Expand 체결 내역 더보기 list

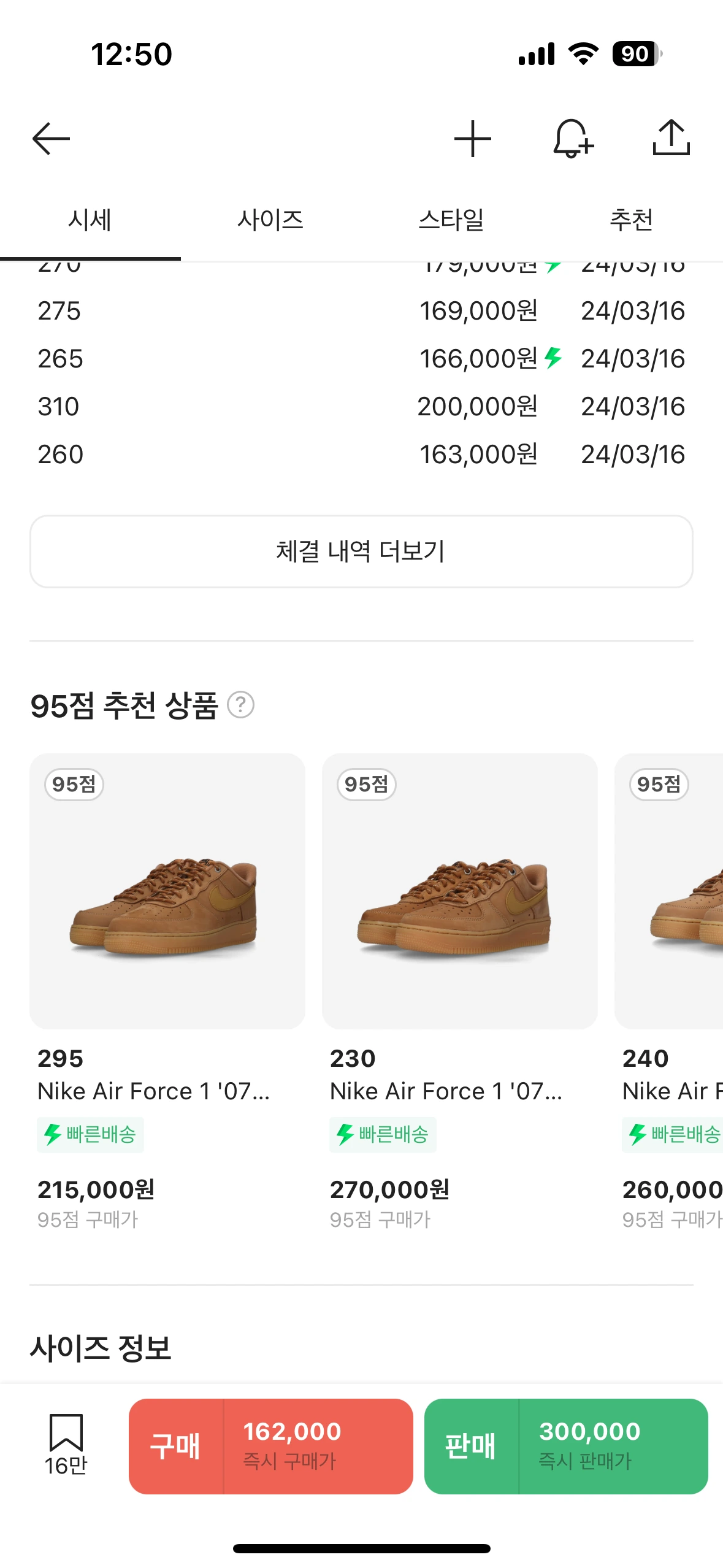[x=361, y=551]
